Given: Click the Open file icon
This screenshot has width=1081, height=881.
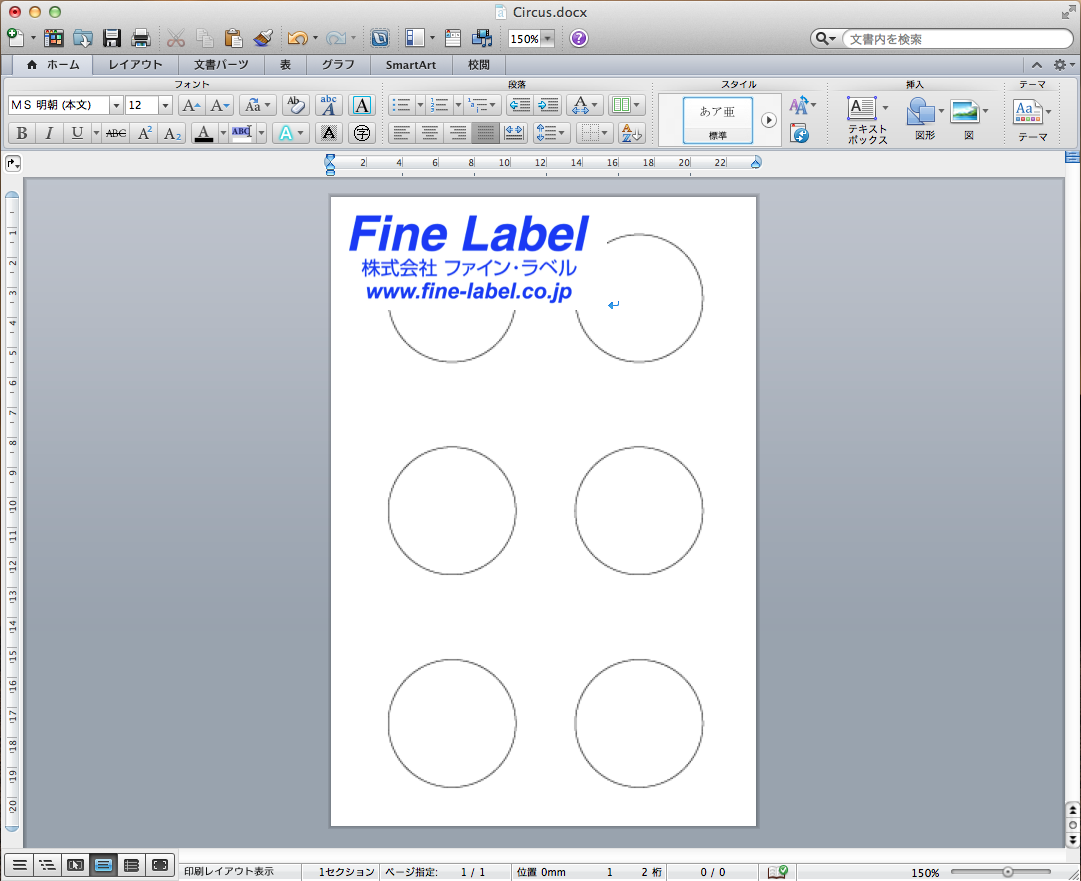Looking at the screenshot, I should tap(83, 38).
